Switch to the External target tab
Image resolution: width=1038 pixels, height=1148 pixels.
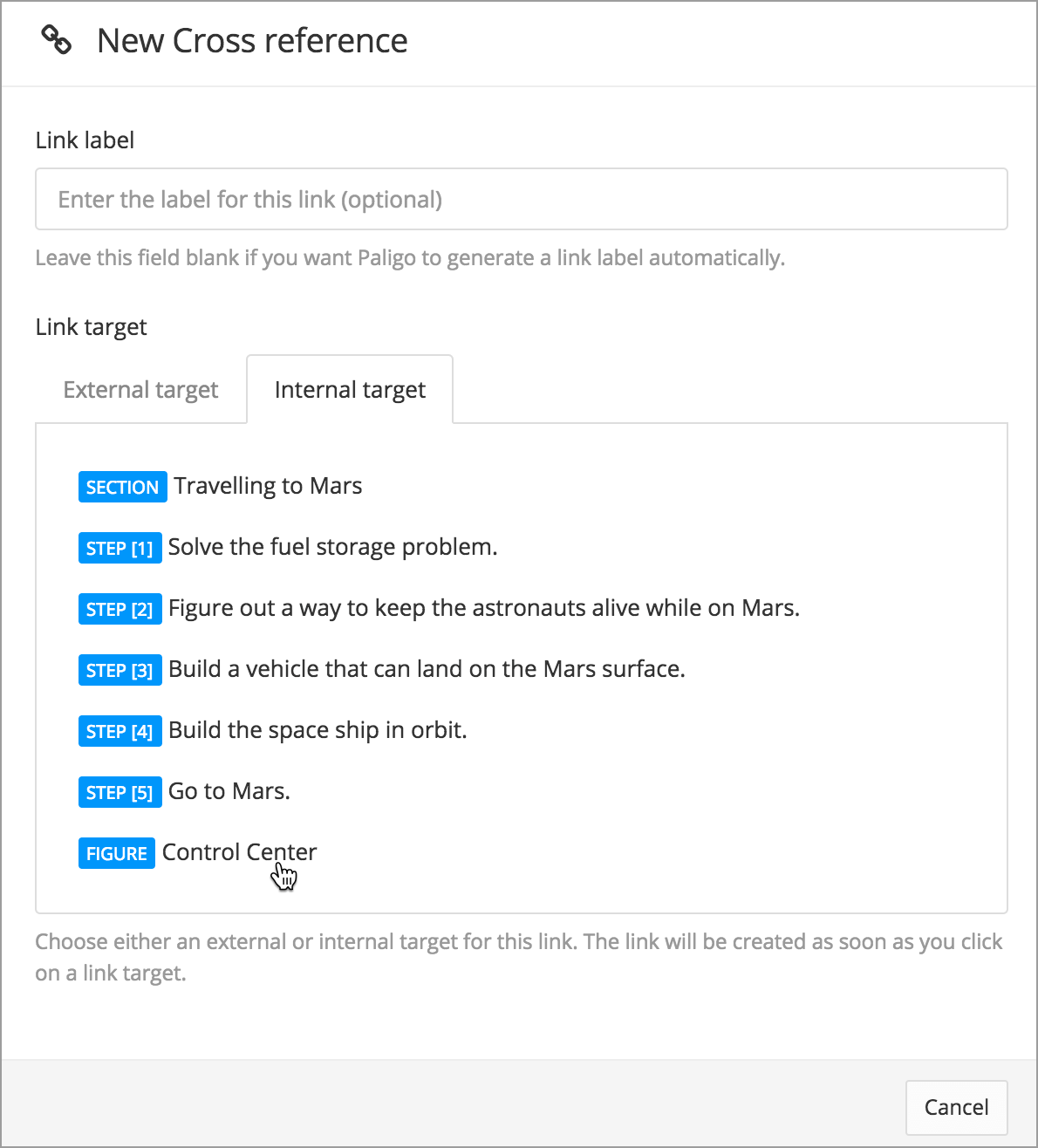pos(140,390)
